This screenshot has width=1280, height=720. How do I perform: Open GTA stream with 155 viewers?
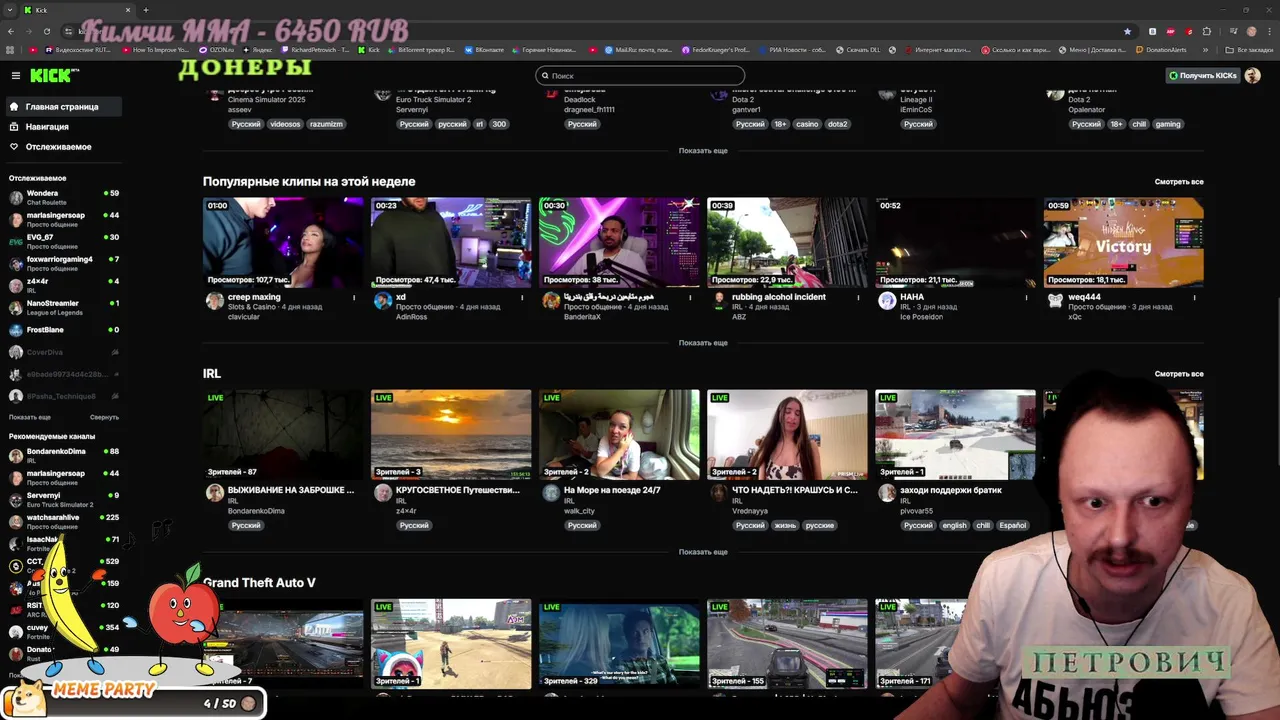(x=787, y=643)
